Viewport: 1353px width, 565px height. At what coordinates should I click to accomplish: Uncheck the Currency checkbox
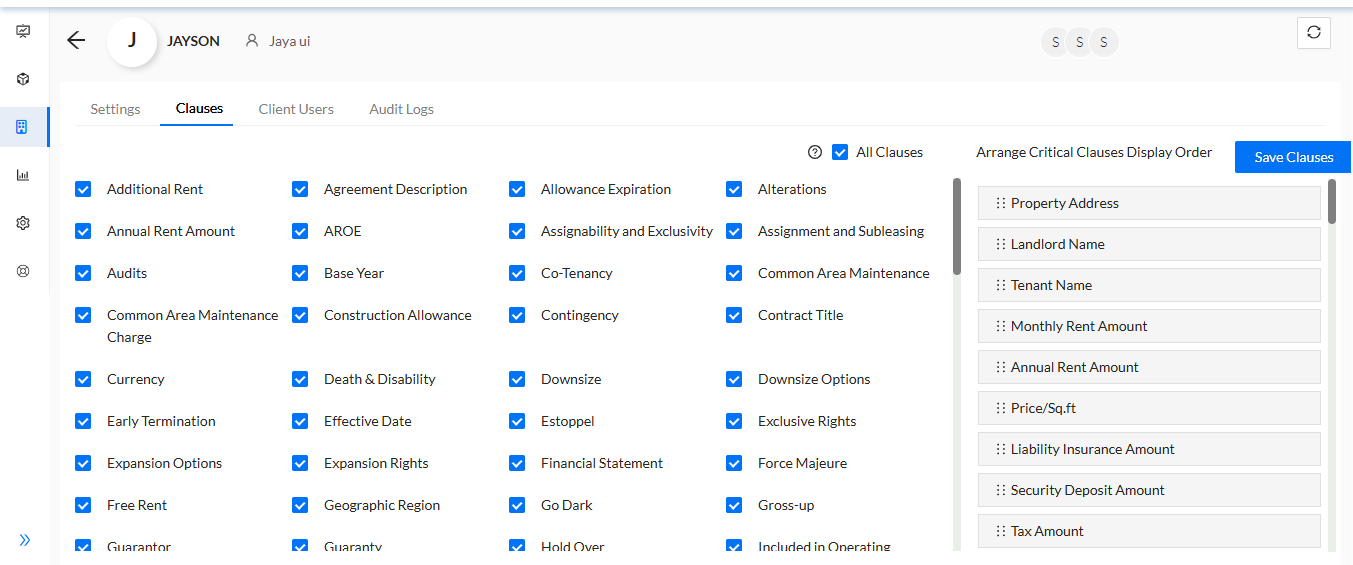click(x=83, y=379)
